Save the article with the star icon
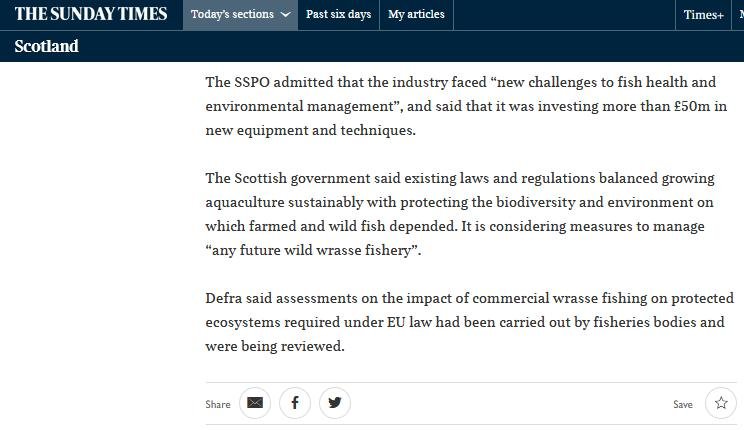Viewport: 744px width, 430px height. pos(721,403)
